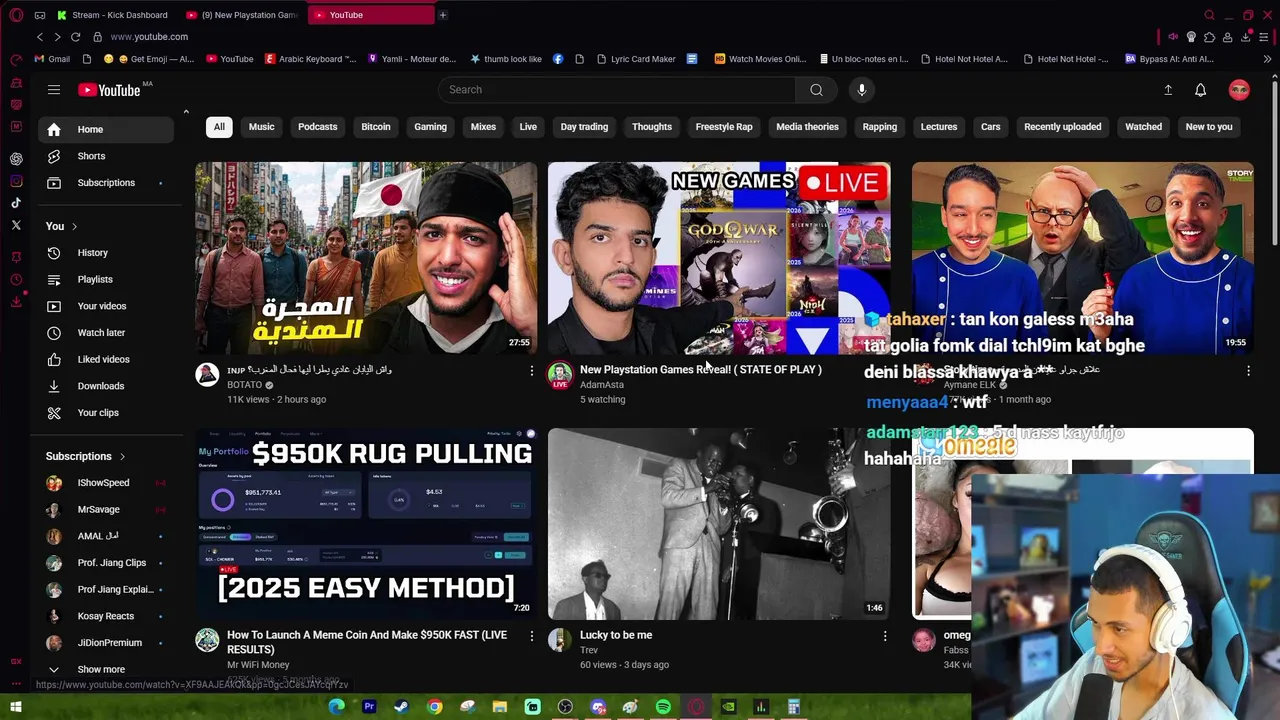Screen dimensions: 1280x720
Task: Open the Lyric Card Maker bookmark
Action: coord(635,59)
